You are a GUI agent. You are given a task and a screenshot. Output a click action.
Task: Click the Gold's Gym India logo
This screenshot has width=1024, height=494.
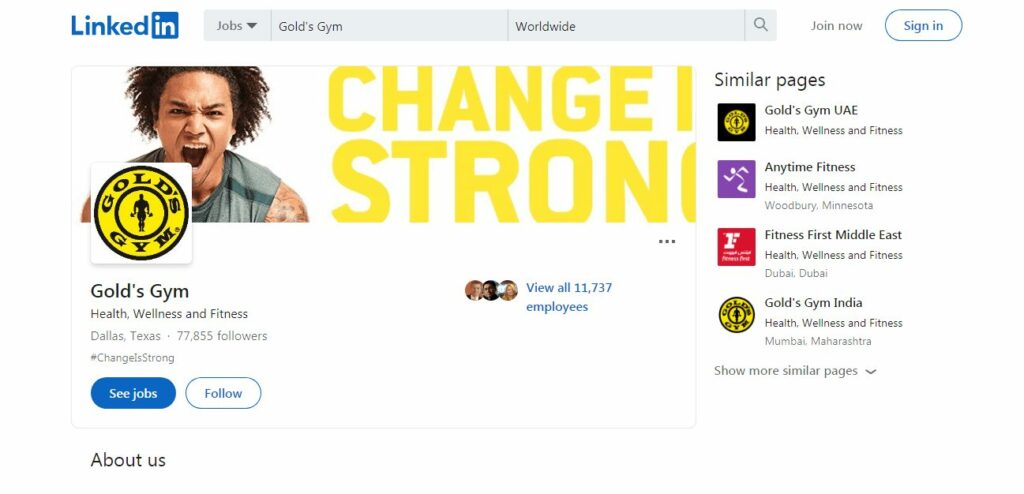coord(737,315)
